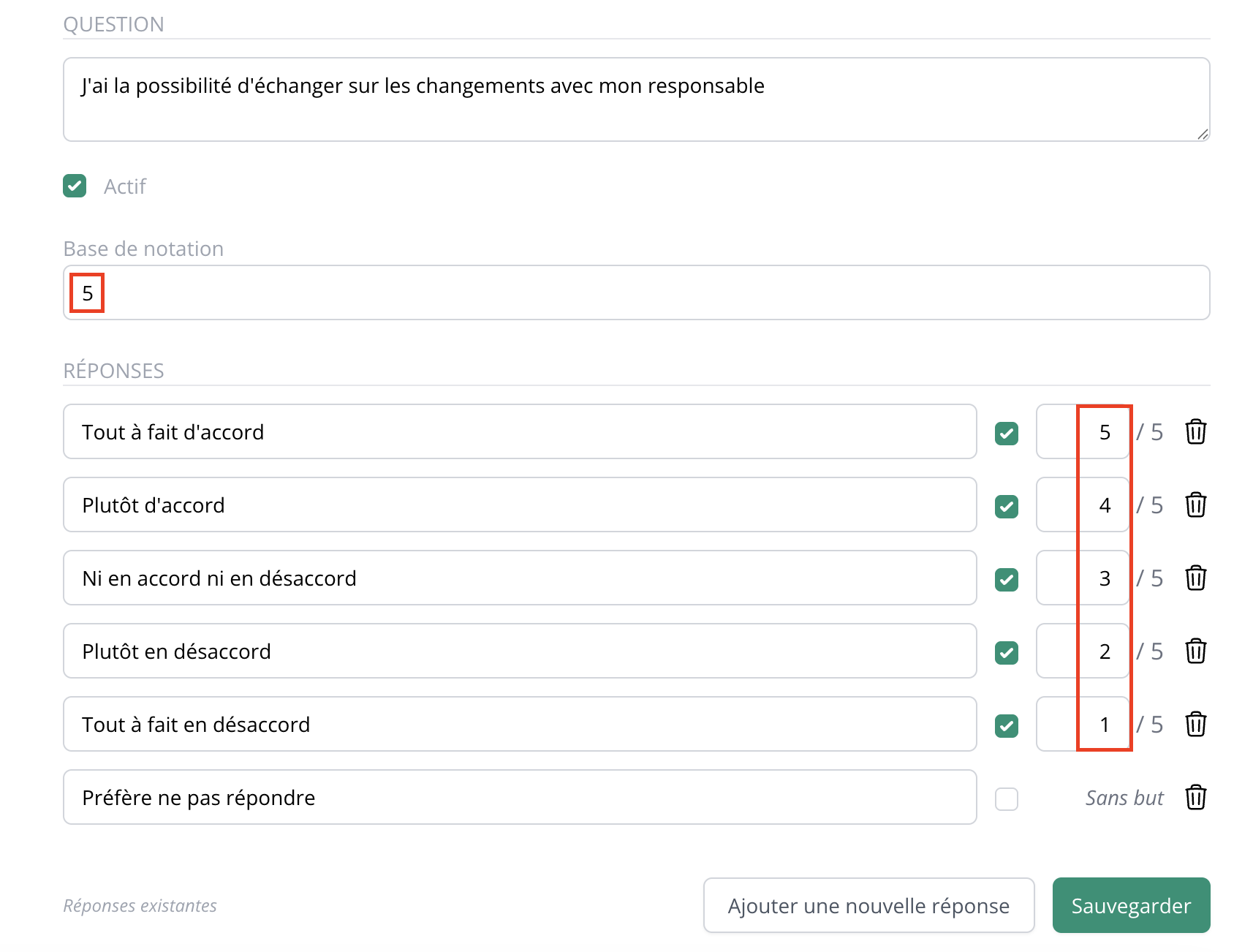The width and height of the screenshot is (1253, 952).
Task: Disable the "Actif" checkbox
Action: (75, 186)
